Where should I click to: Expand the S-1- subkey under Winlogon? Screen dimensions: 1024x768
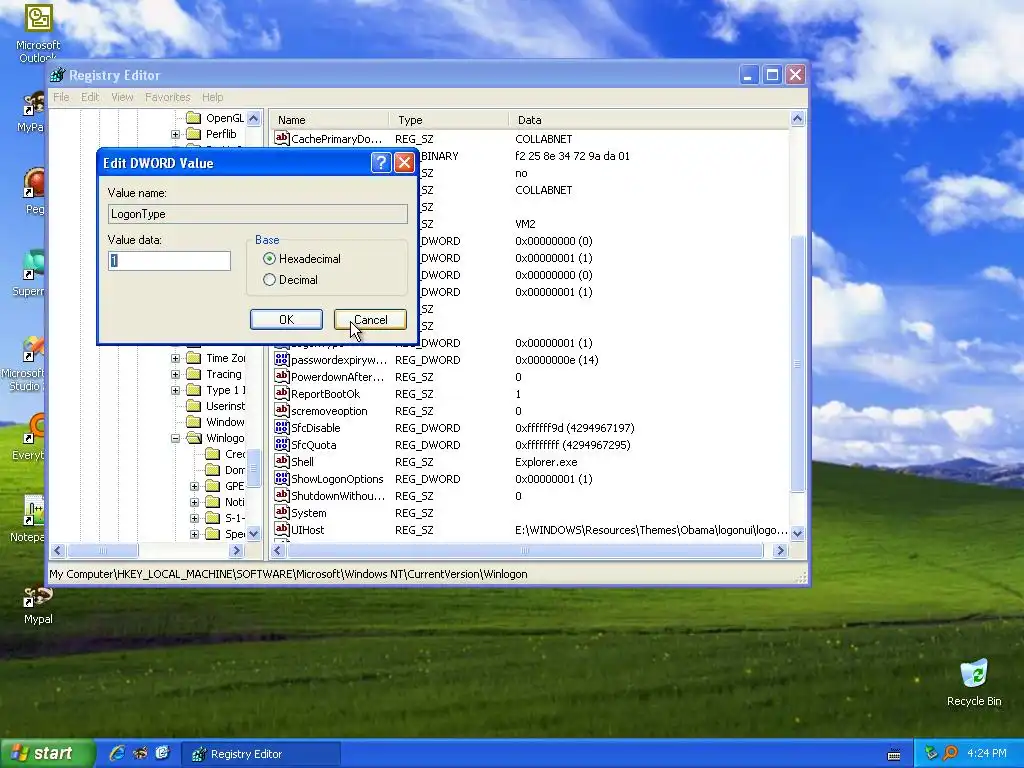pos(194,518)
